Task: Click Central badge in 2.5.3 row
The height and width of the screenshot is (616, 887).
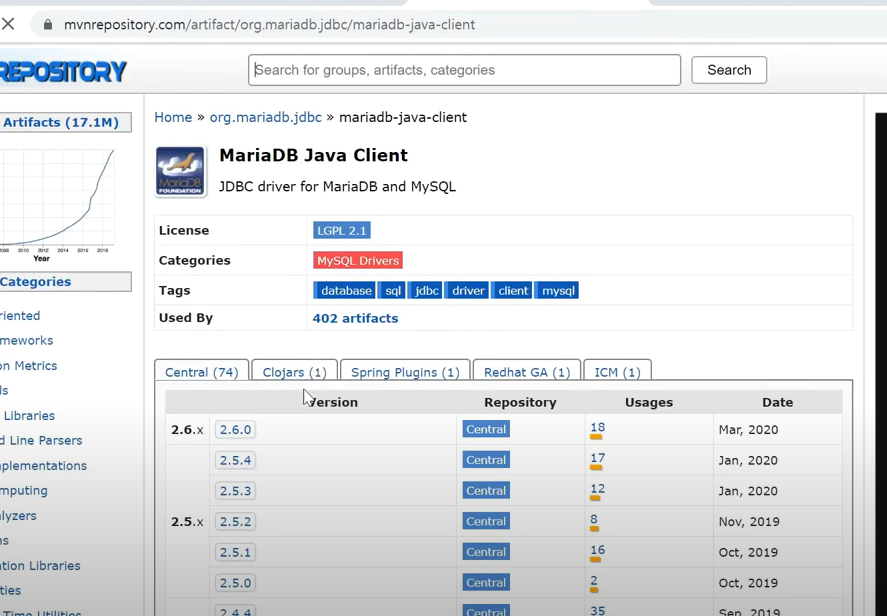Action: tap(486, 490)
